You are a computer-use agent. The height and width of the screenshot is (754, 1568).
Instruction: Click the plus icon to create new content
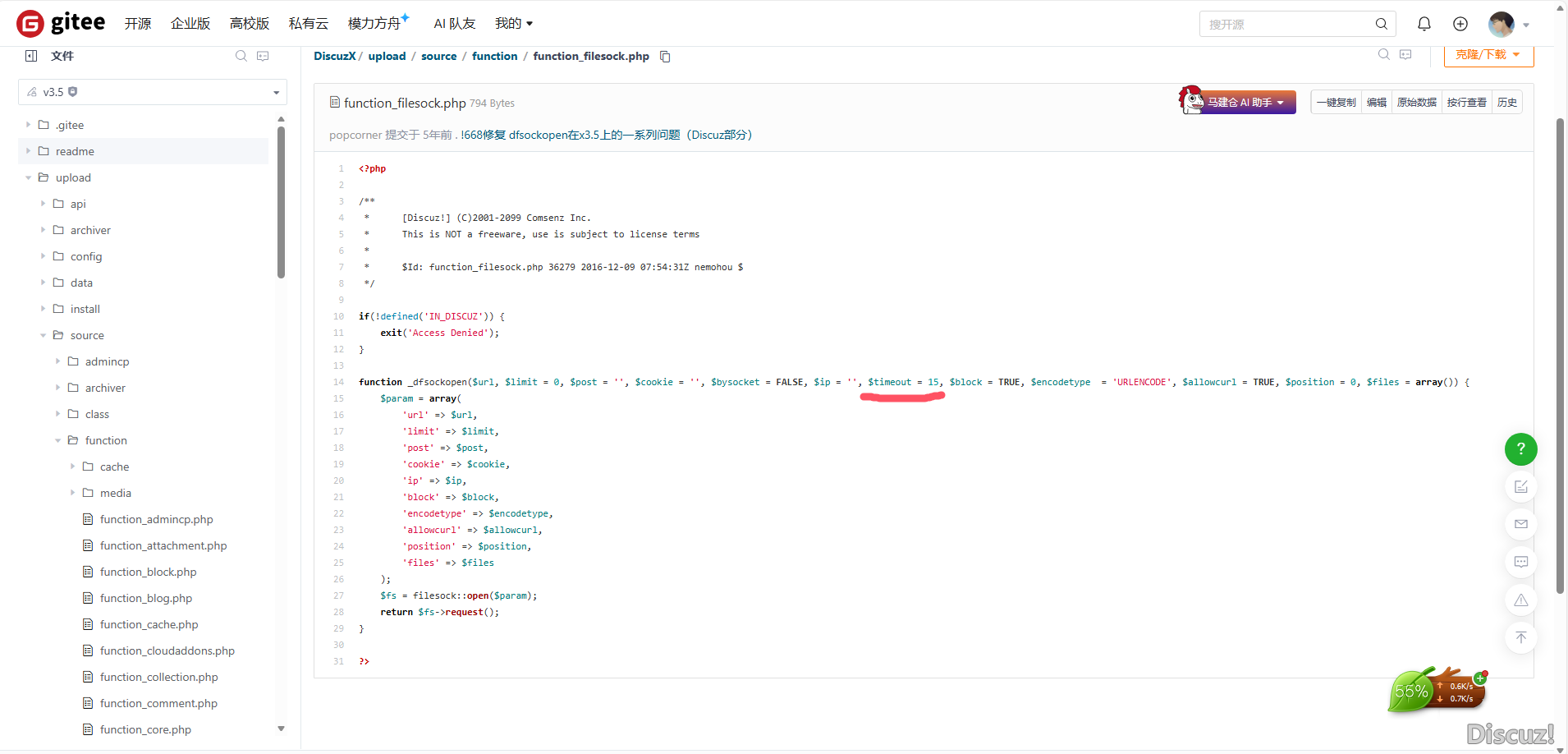coord(1460,24)
